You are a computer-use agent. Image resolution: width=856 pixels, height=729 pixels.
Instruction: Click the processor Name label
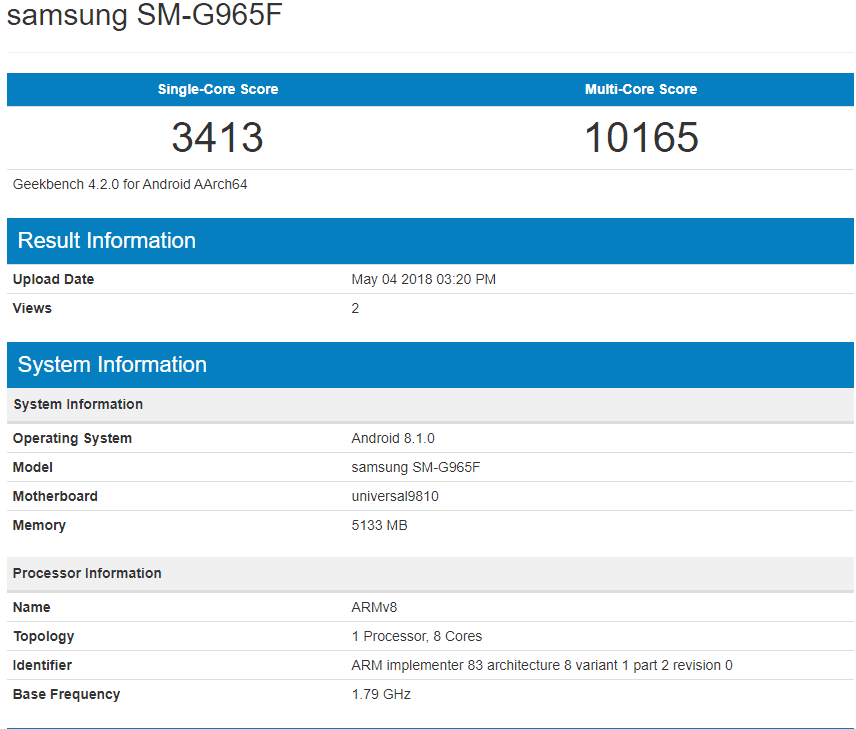point(32,607)
